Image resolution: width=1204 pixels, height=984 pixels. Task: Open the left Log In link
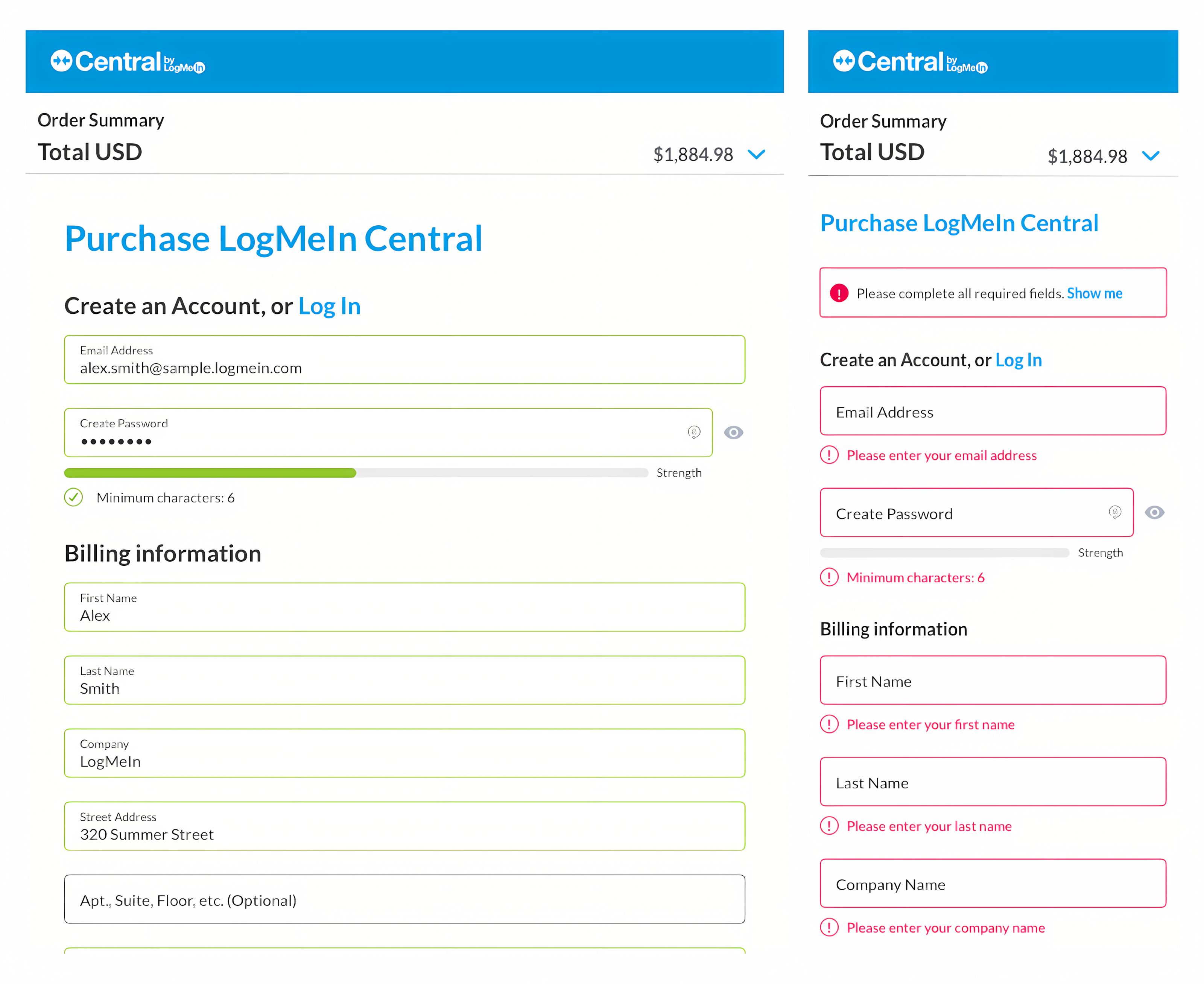329,307
